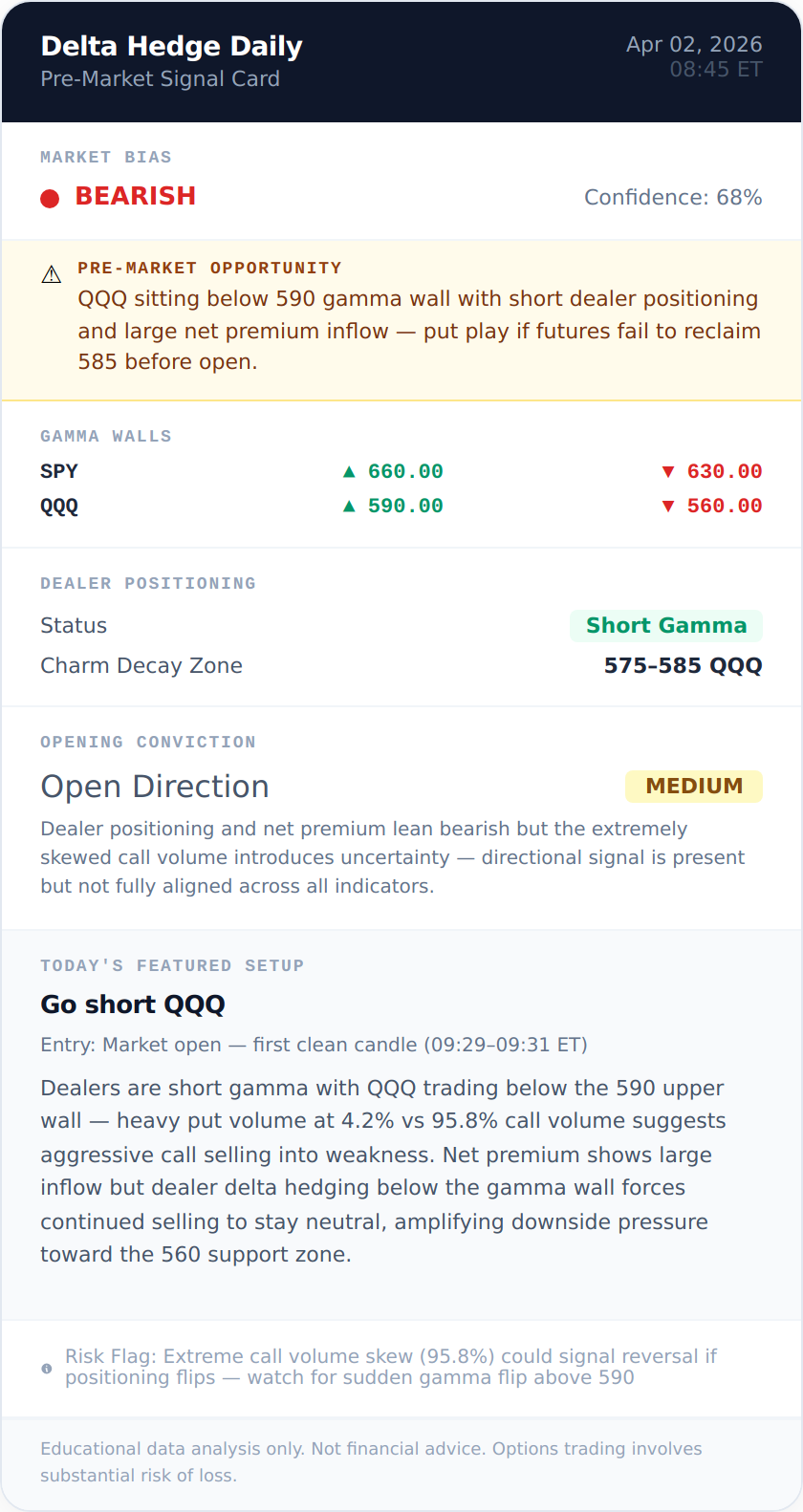Click the Pre-Market Opportunity heading
Image resolution: width=803 pixels, height=1512 pixels.
point(209,269)
